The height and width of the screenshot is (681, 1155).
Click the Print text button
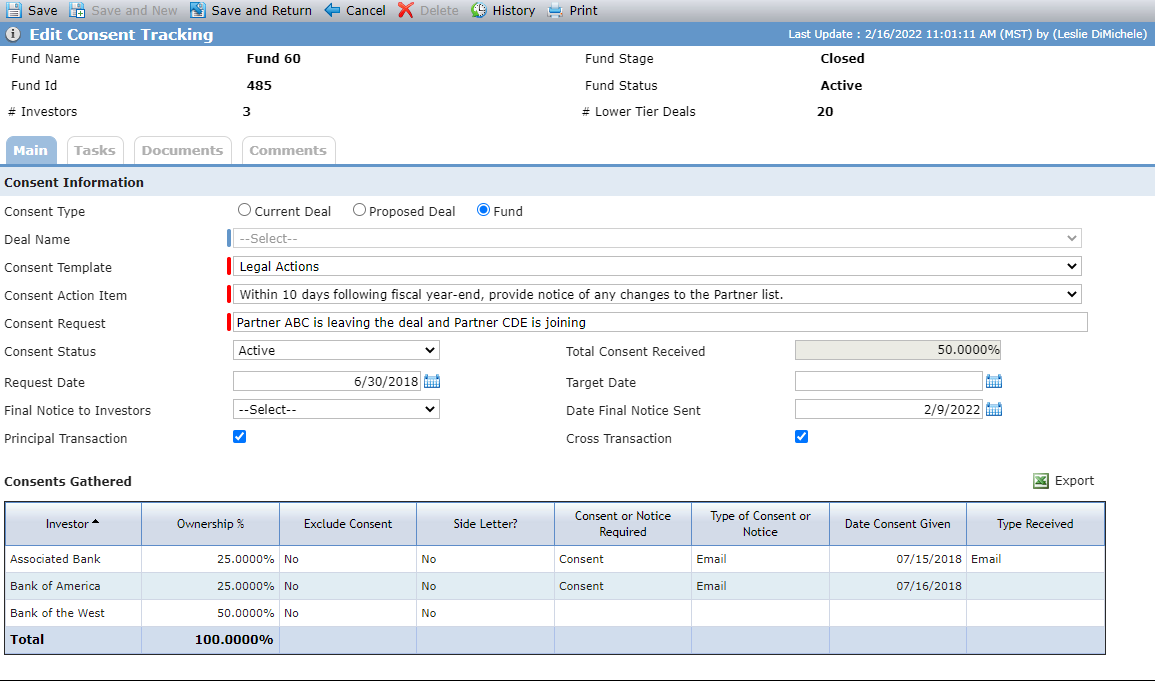point(583,10)
